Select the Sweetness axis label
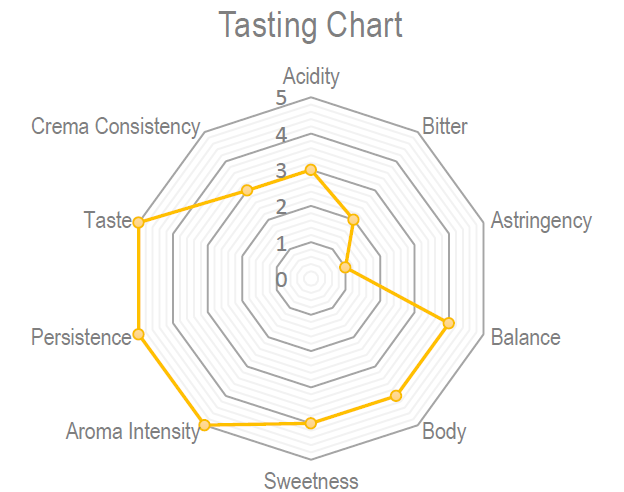 pyautogui.click(x=311, y=481)
